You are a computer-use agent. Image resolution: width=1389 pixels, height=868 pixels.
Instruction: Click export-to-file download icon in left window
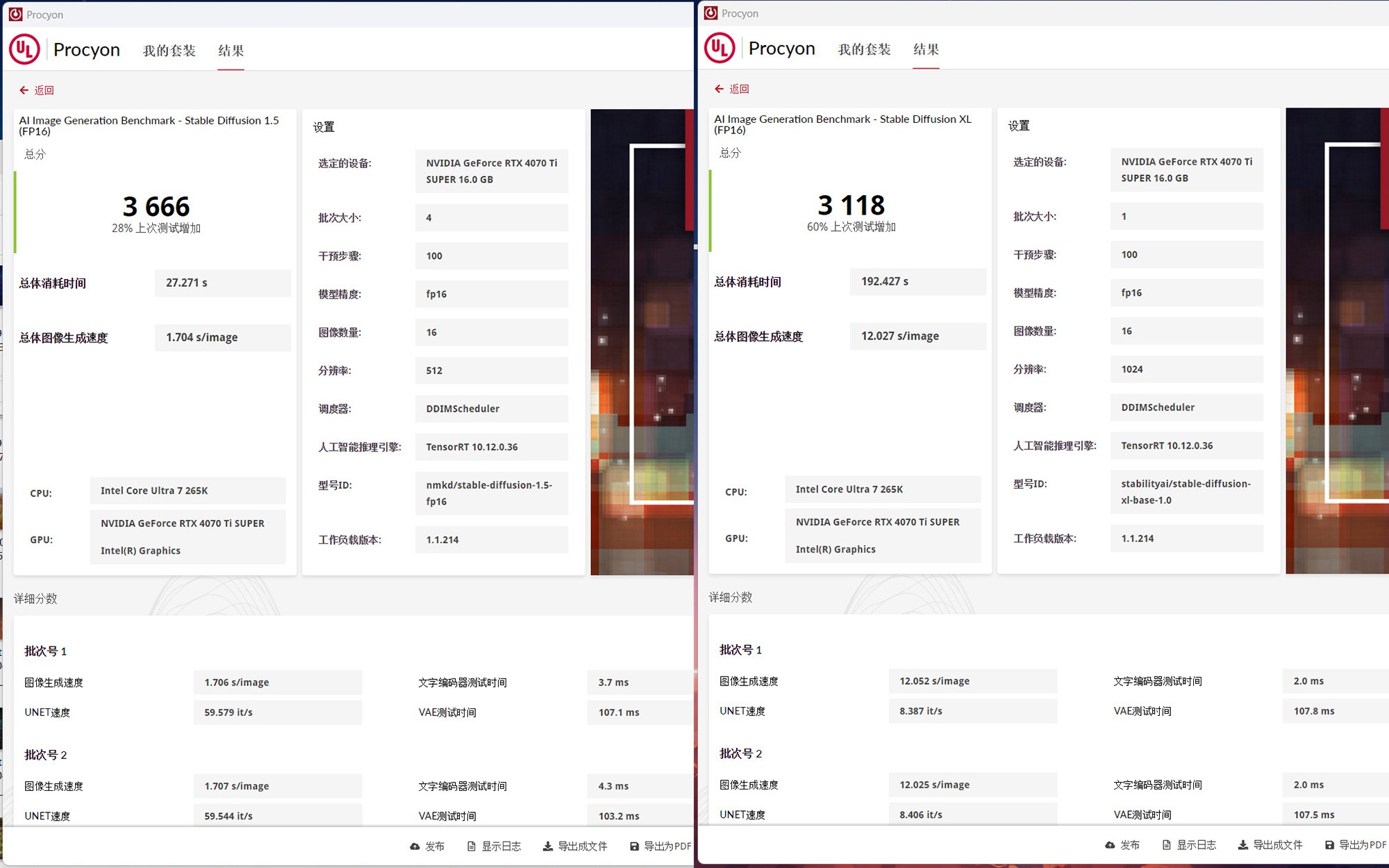(548, 846)
